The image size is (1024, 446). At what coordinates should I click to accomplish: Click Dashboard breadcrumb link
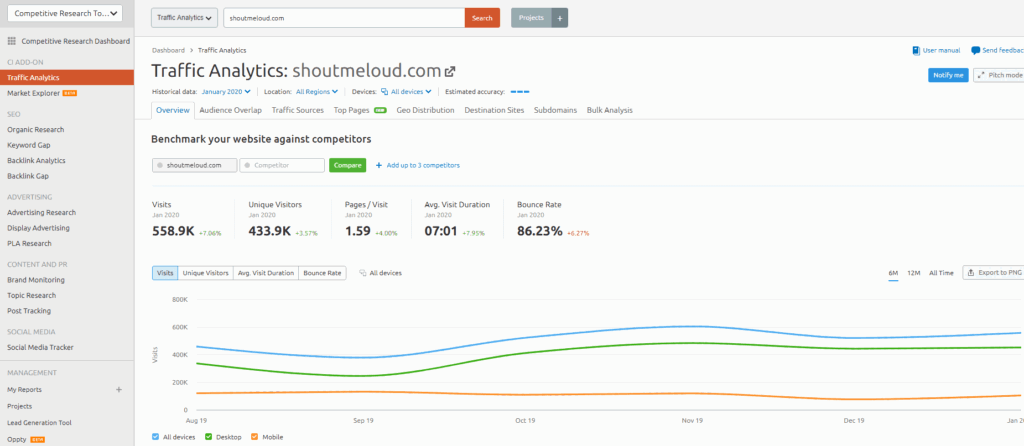point(168,50)
